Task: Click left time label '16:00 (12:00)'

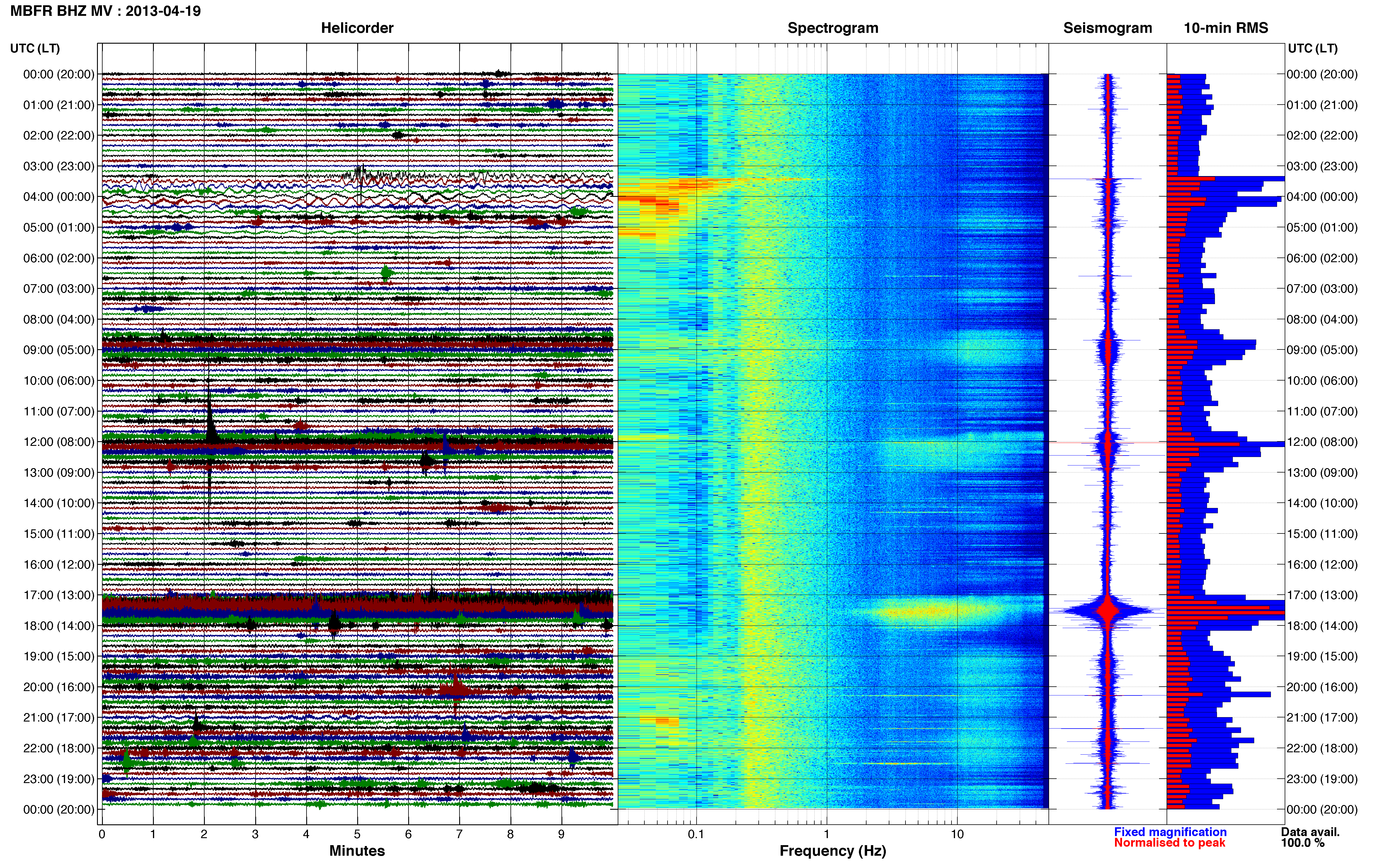Action: [59, 564]
